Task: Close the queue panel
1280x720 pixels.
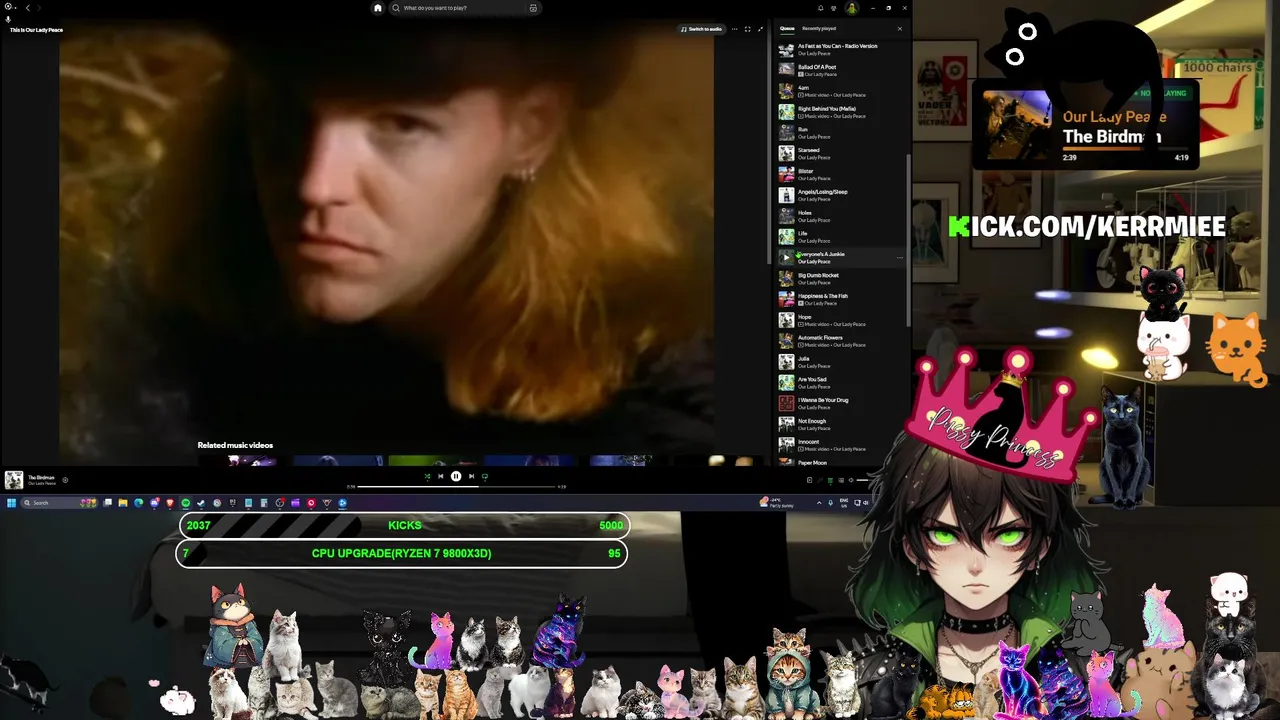Action: pos(899,28)
